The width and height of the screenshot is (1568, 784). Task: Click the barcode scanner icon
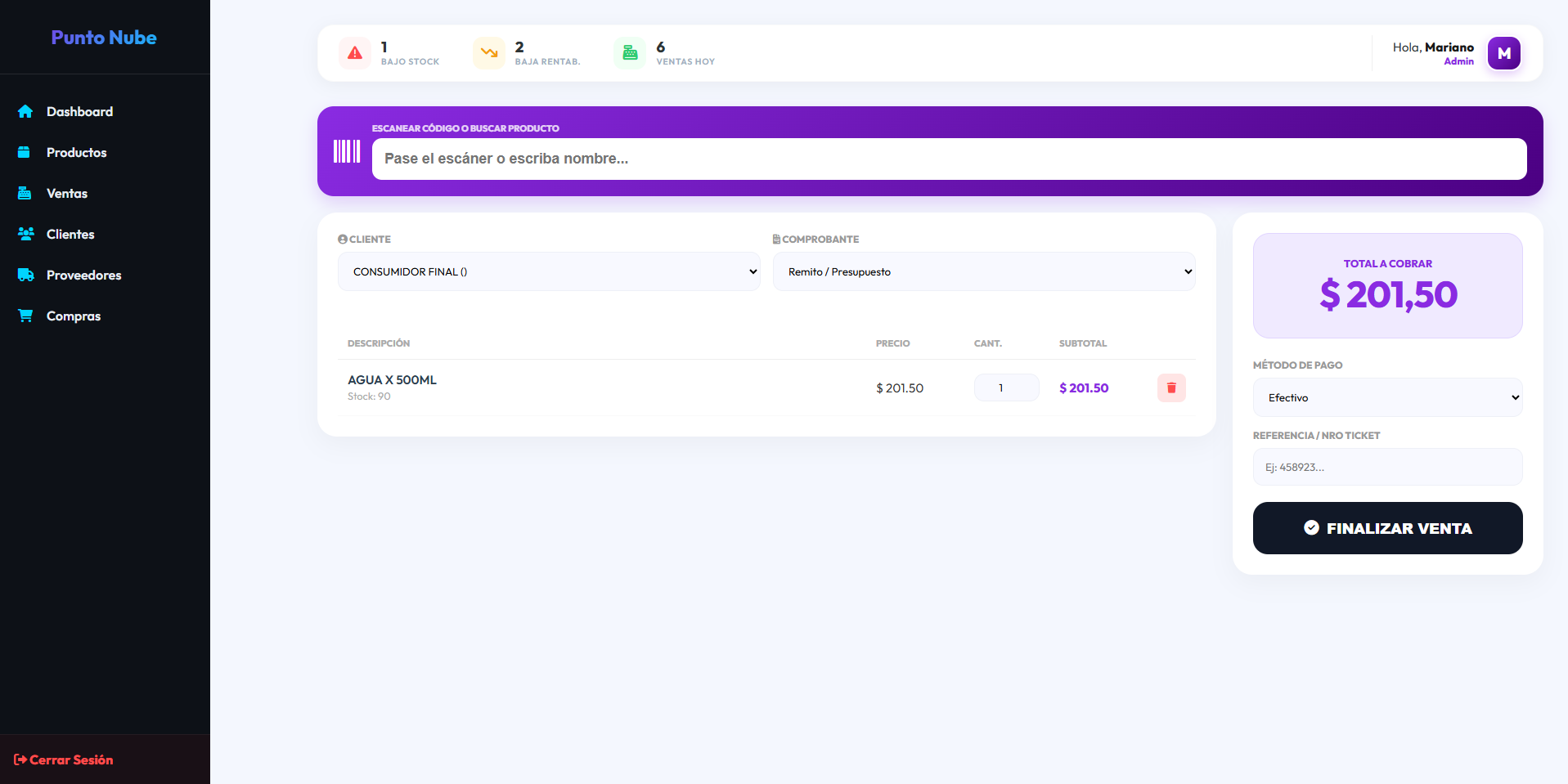coord(347,151)
